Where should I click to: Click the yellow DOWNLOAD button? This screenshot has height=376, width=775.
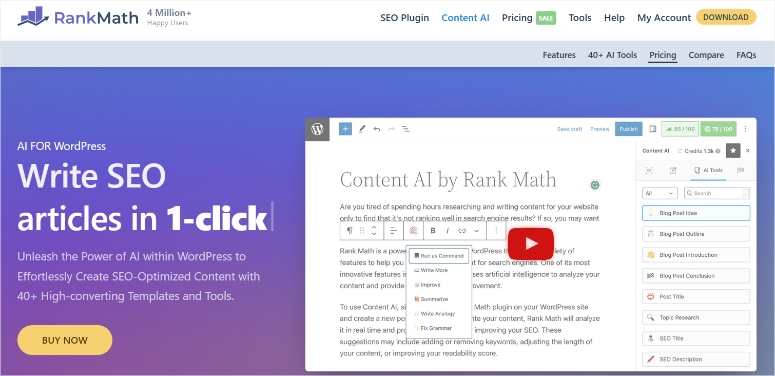726,17
